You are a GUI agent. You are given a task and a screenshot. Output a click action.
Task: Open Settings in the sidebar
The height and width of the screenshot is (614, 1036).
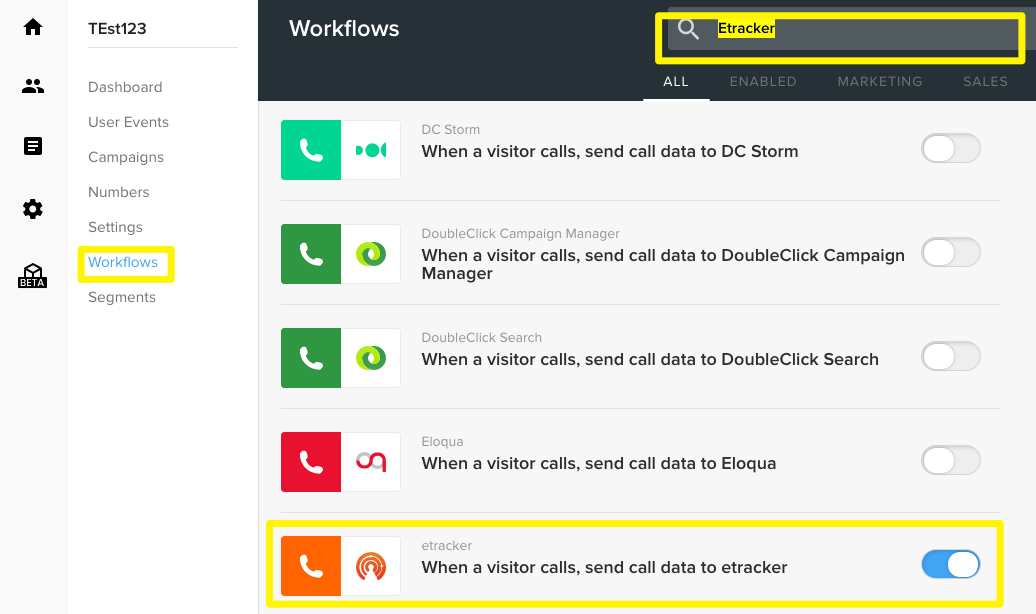(115, 227)
